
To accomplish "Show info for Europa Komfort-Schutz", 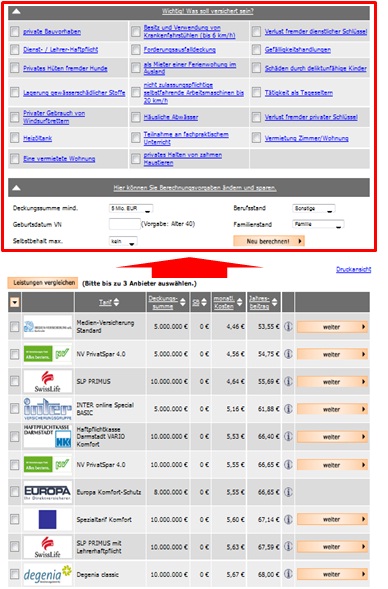I will 288,492.
